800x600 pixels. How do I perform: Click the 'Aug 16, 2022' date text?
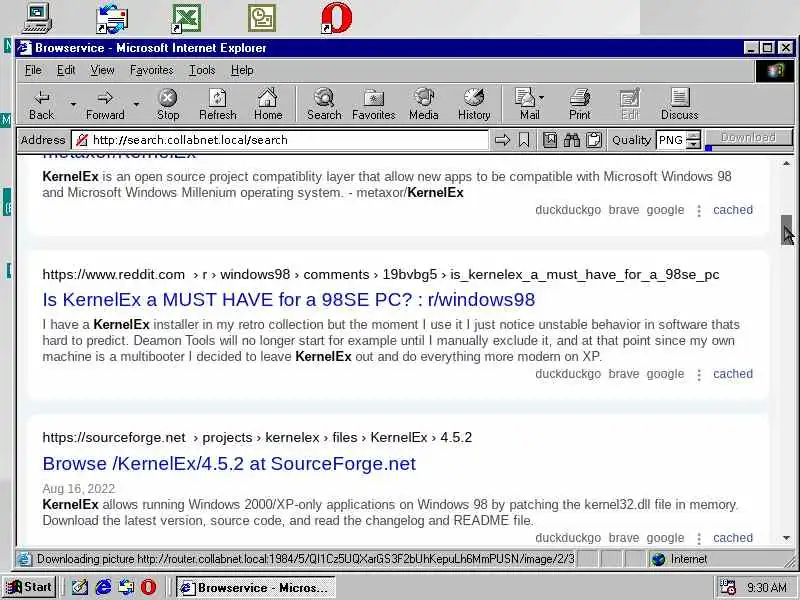coord(79,489)
